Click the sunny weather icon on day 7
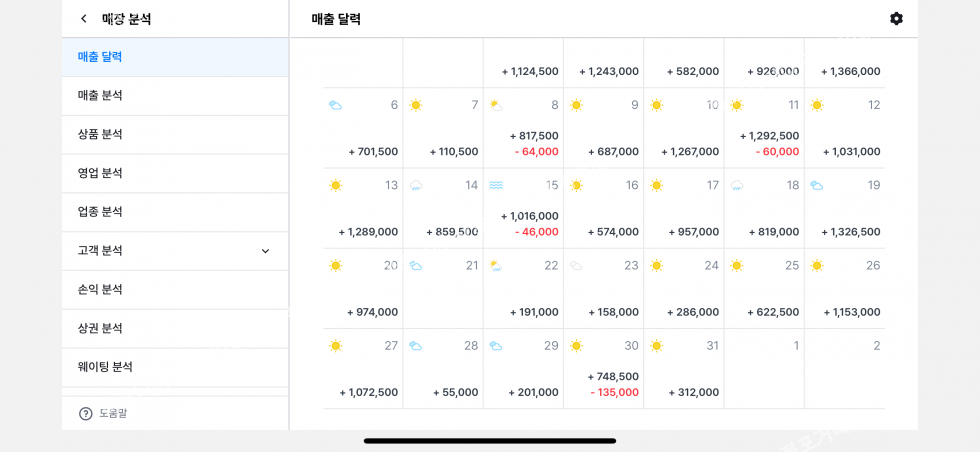980x452 pixels. (416, 105)
